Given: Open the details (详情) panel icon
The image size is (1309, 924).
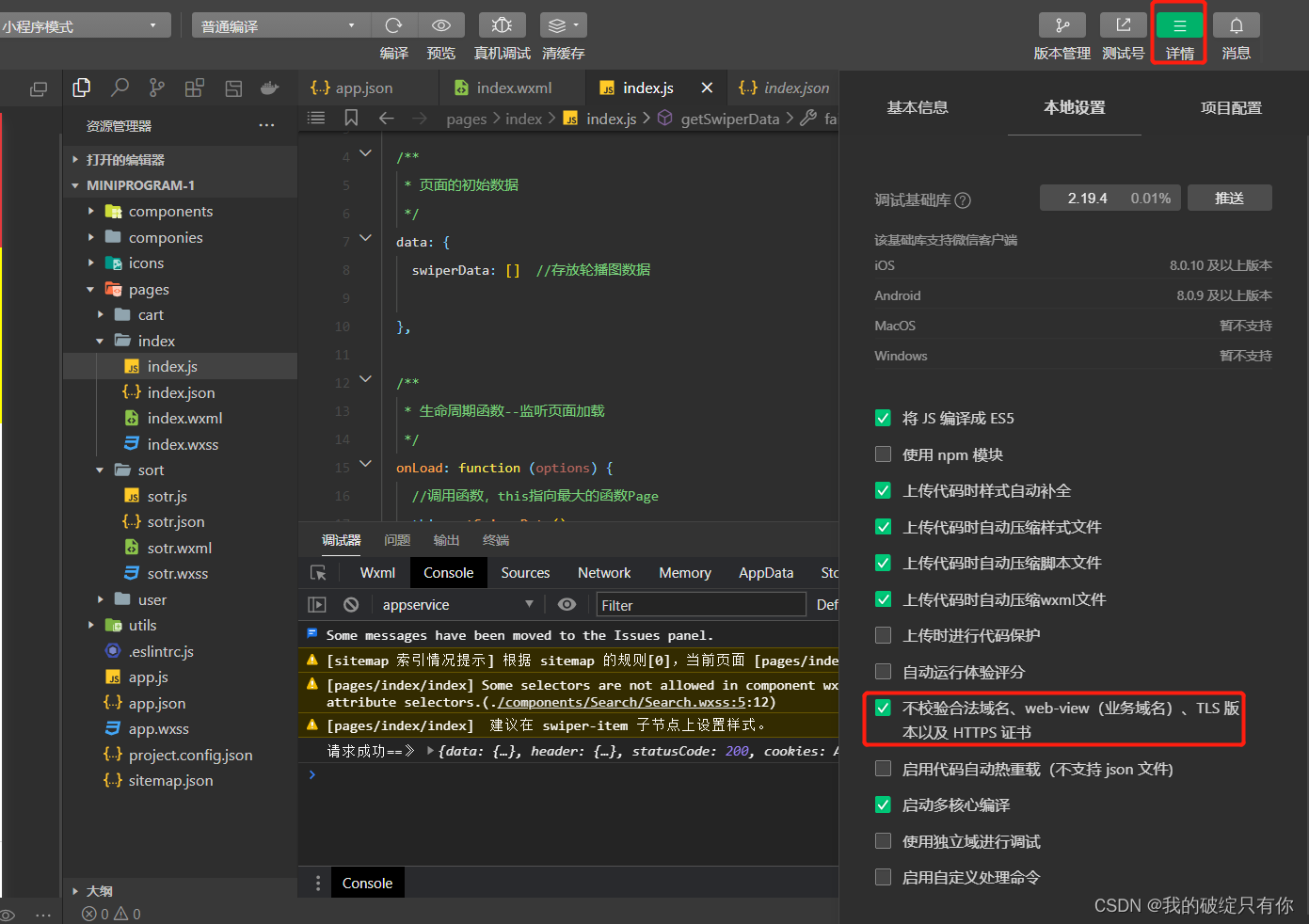Looking at the screenshot, I should point(1179,25).
